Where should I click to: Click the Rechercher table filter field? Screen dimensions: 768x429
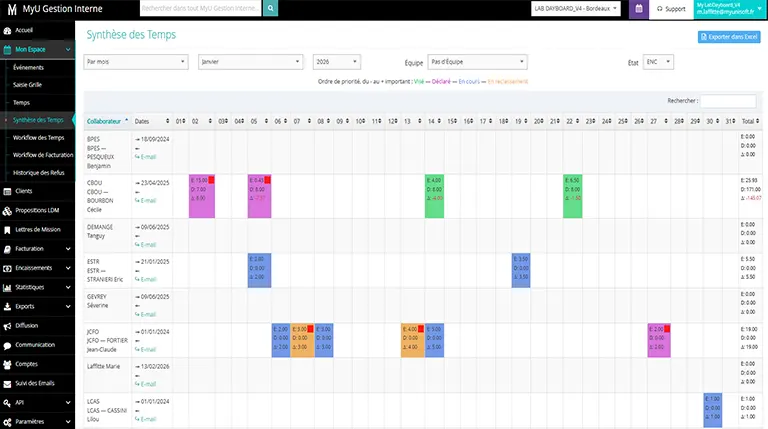click(x=728, y=101)
